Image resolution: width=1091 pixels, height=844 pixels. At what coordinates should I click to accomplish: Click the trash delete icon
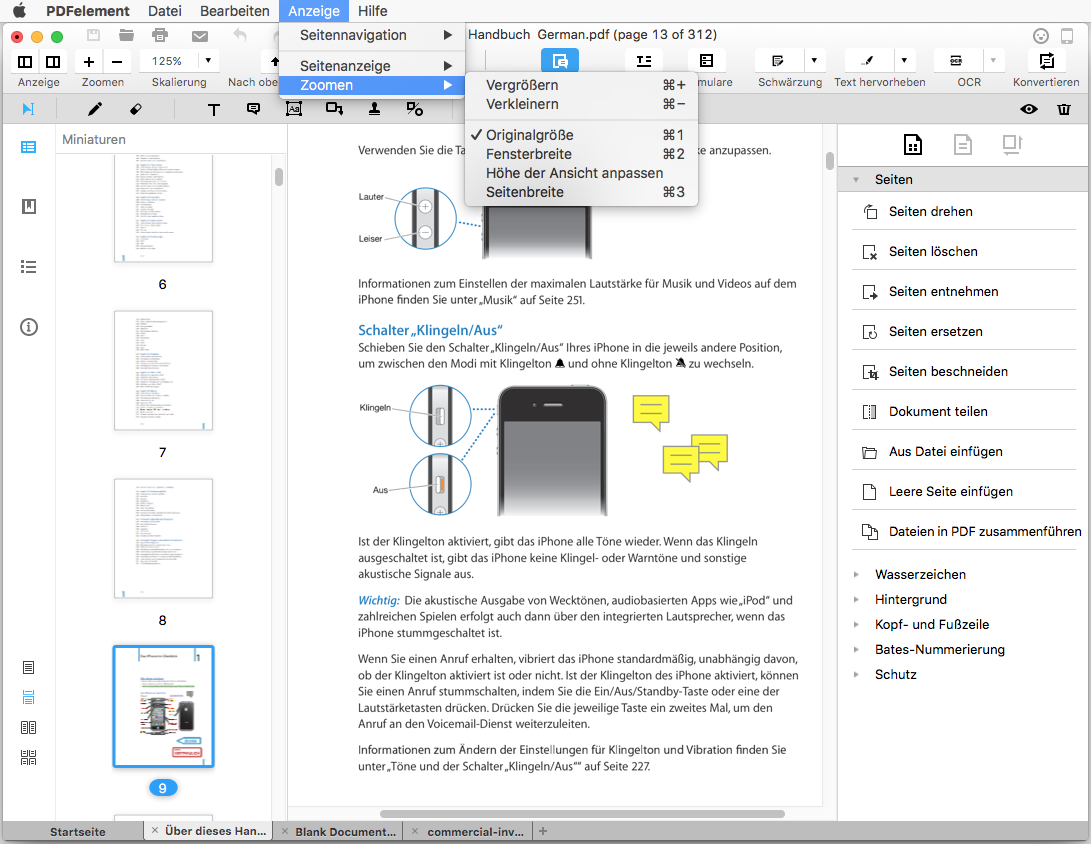pyautogui.click(x=1064, y=109)
